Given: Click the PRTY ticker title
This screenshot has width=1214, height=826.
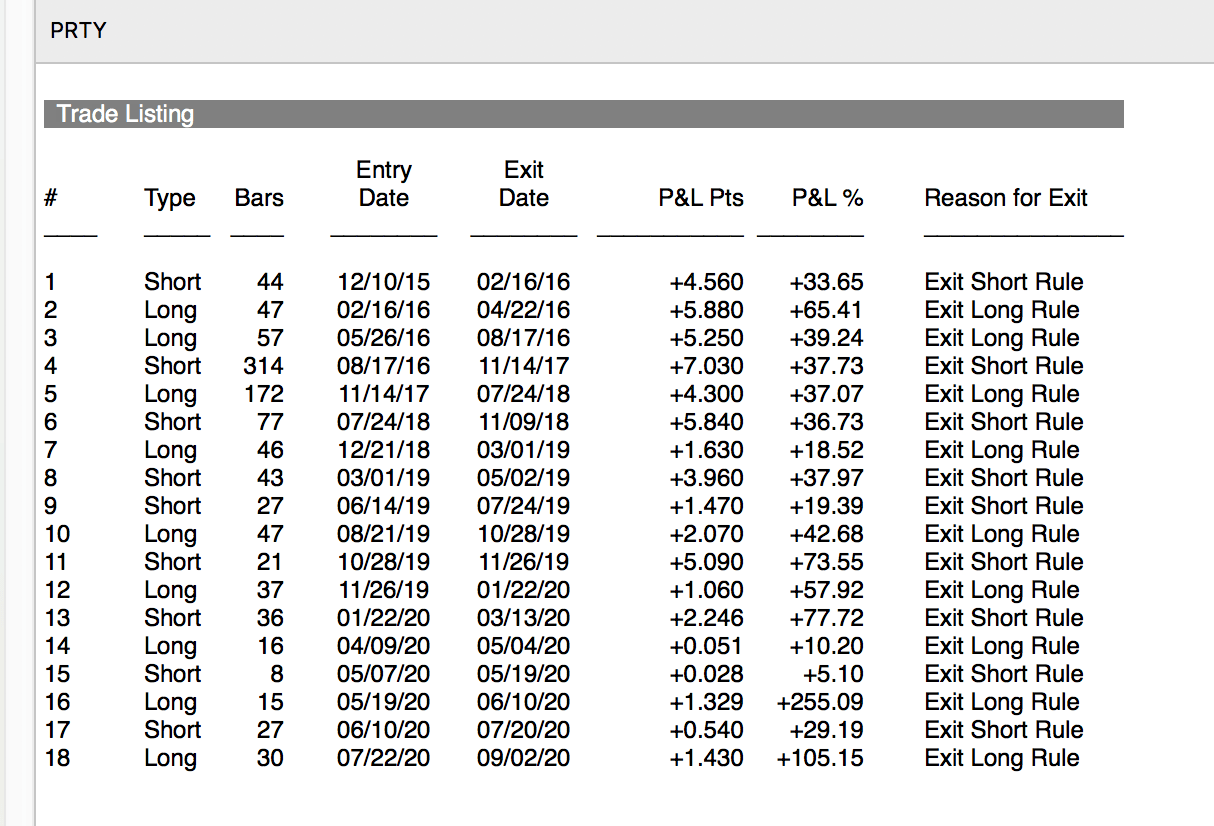Looking at the screenshot, I should click(x=78, y=31).
